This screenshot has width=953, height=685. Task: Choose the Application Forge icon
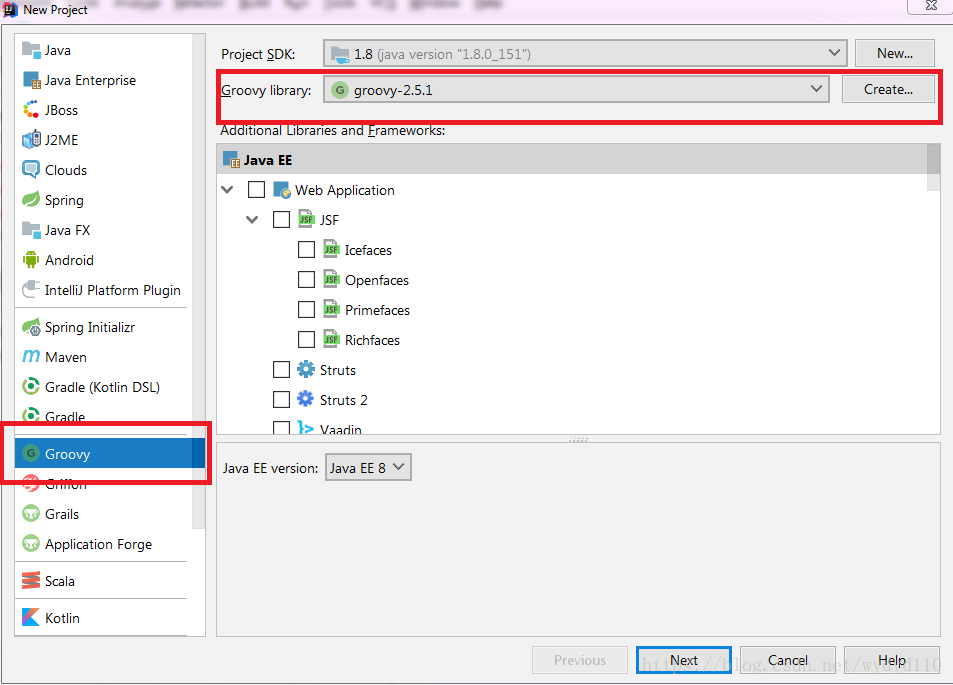tap(31, 544)
